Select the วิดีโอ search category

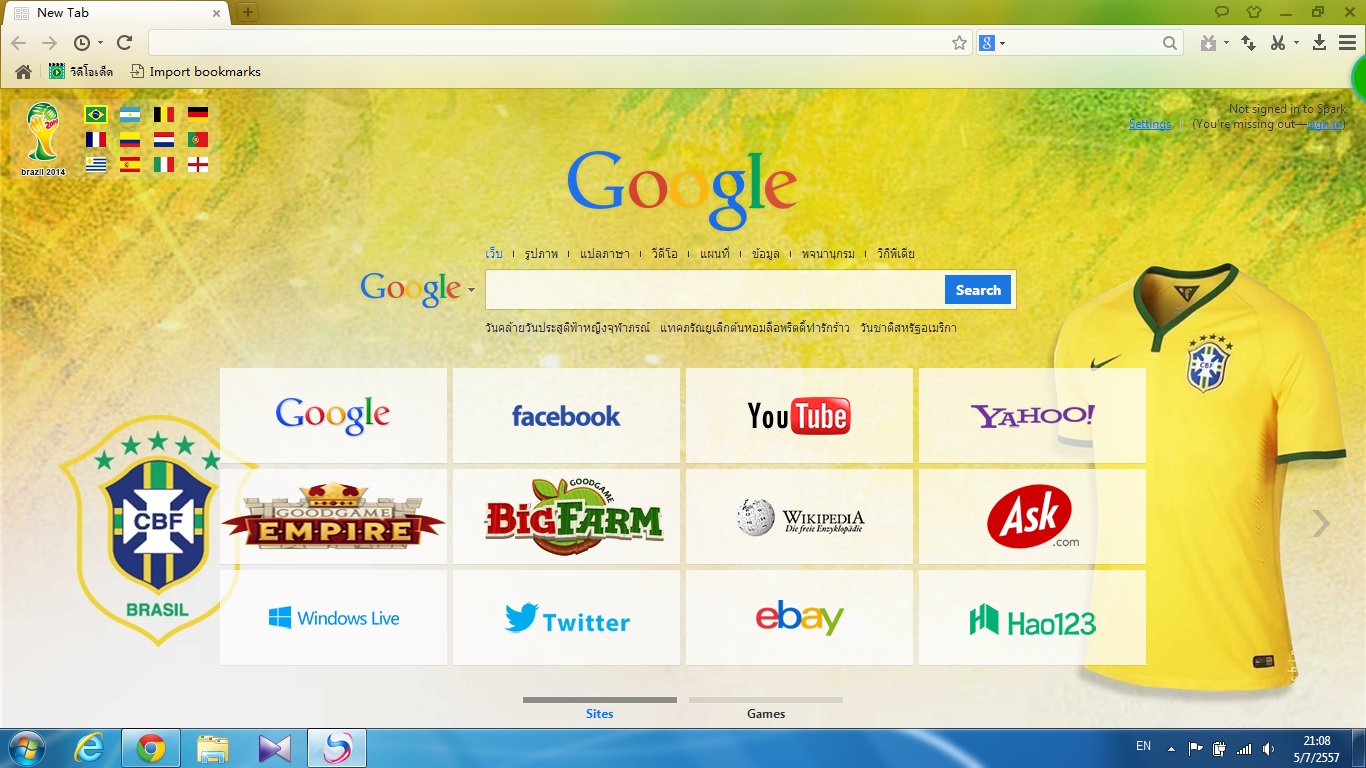[664, 254]
